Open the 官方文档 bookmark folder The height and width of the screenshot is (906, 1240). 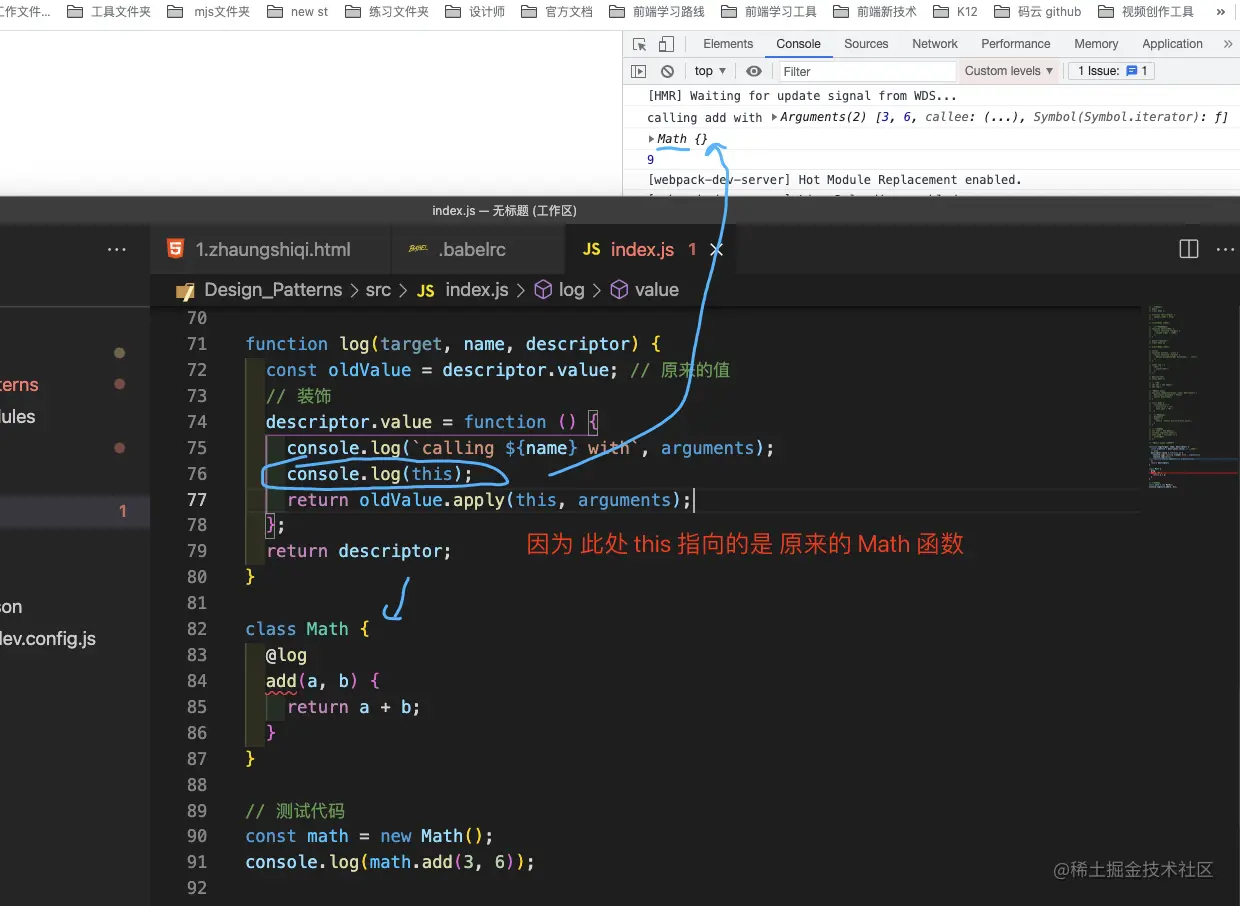point(557,12)
